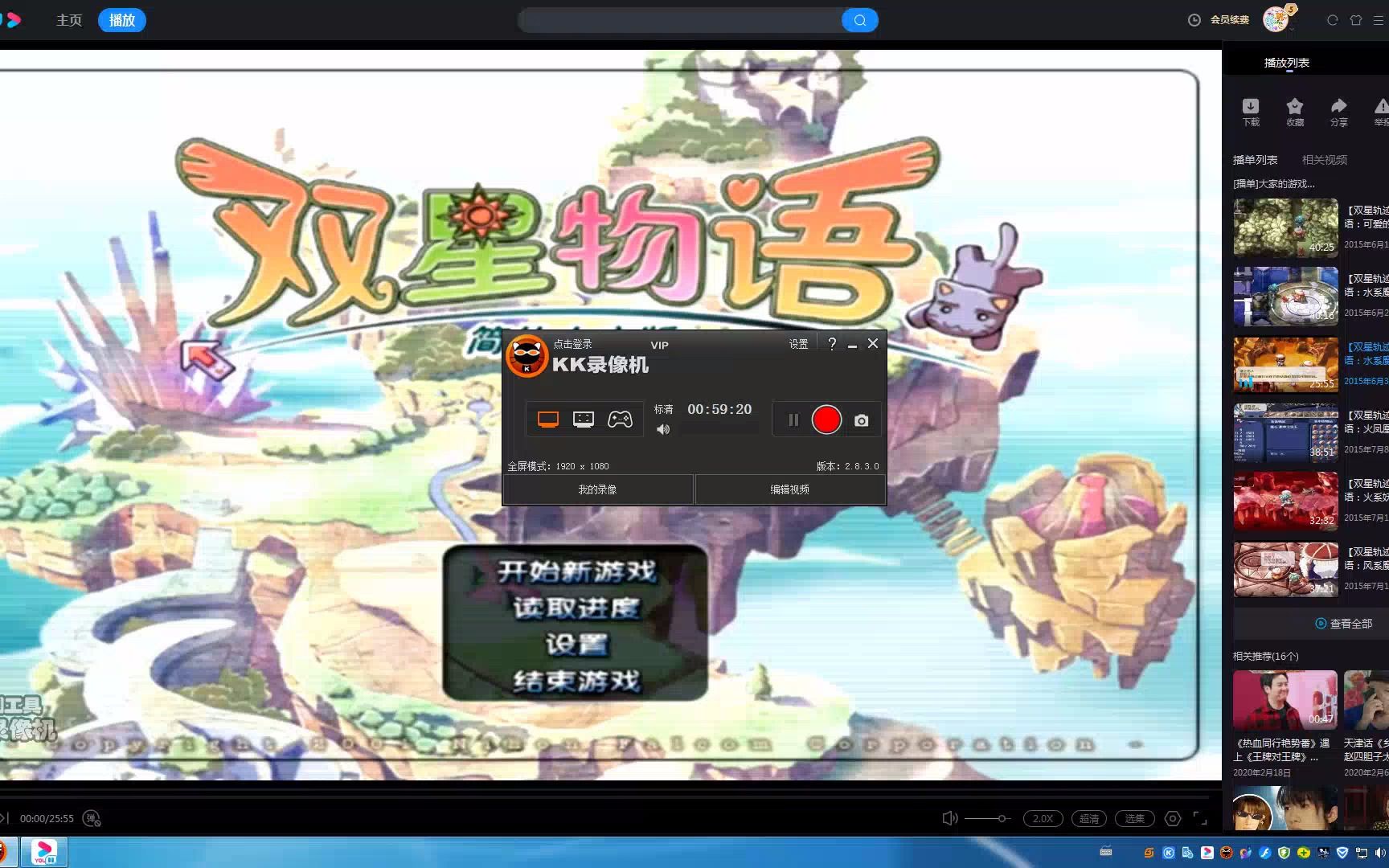Click 会员续费 link
Image resolution: width=1389 pixels, height=868 pixels.
[x=1230, y=20]
